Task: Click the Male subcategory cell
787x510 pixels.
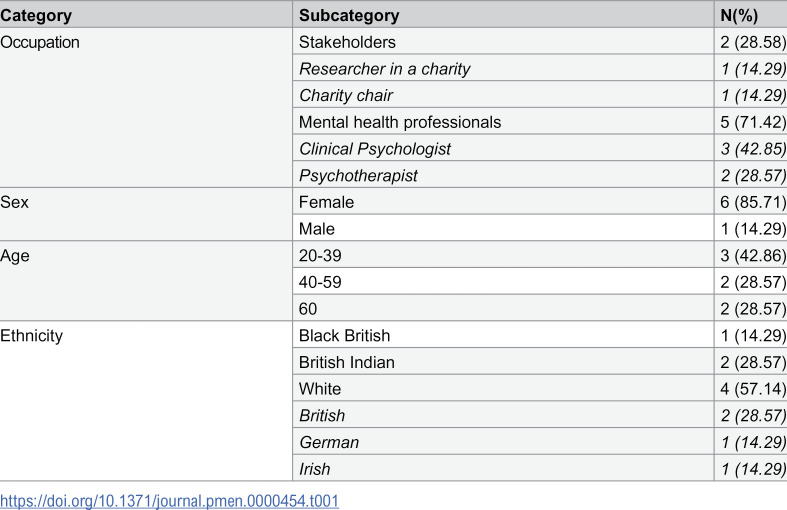Action: pos(503,228)
